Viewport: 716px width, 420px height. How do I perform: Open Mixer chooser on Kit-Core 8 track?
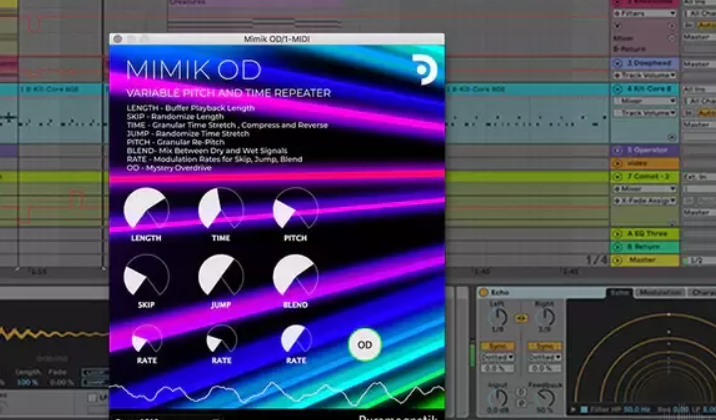645,100
